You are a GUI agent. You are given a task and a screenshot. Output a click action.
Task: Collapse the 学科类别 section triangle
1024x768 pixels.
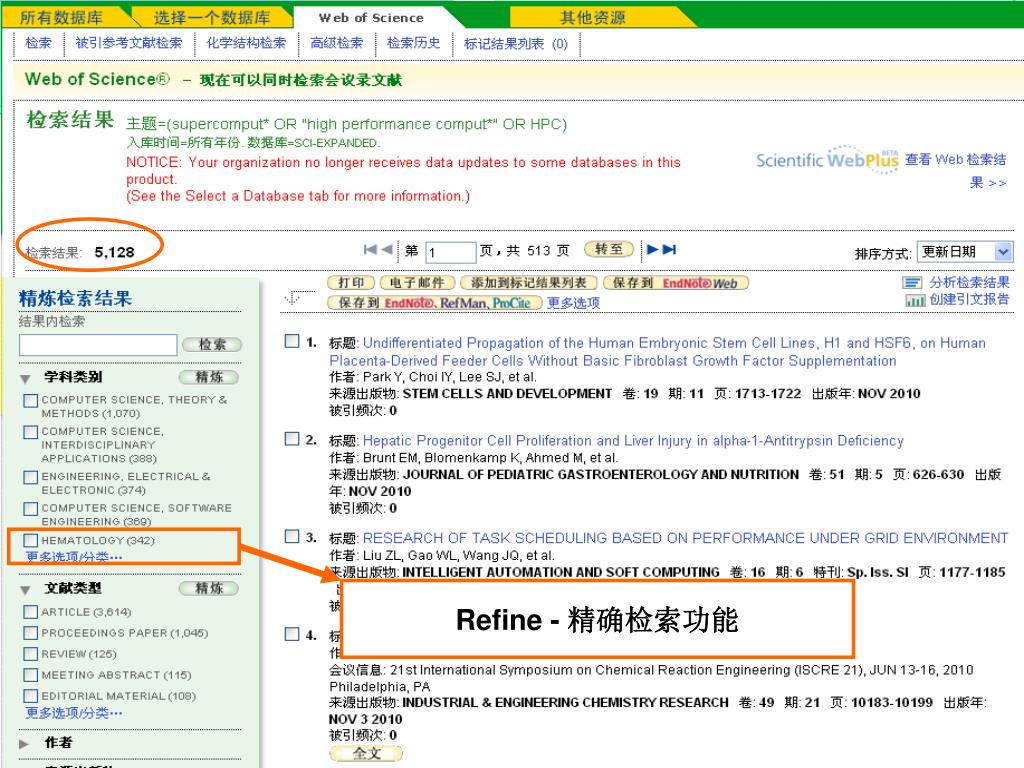(25, 379)
